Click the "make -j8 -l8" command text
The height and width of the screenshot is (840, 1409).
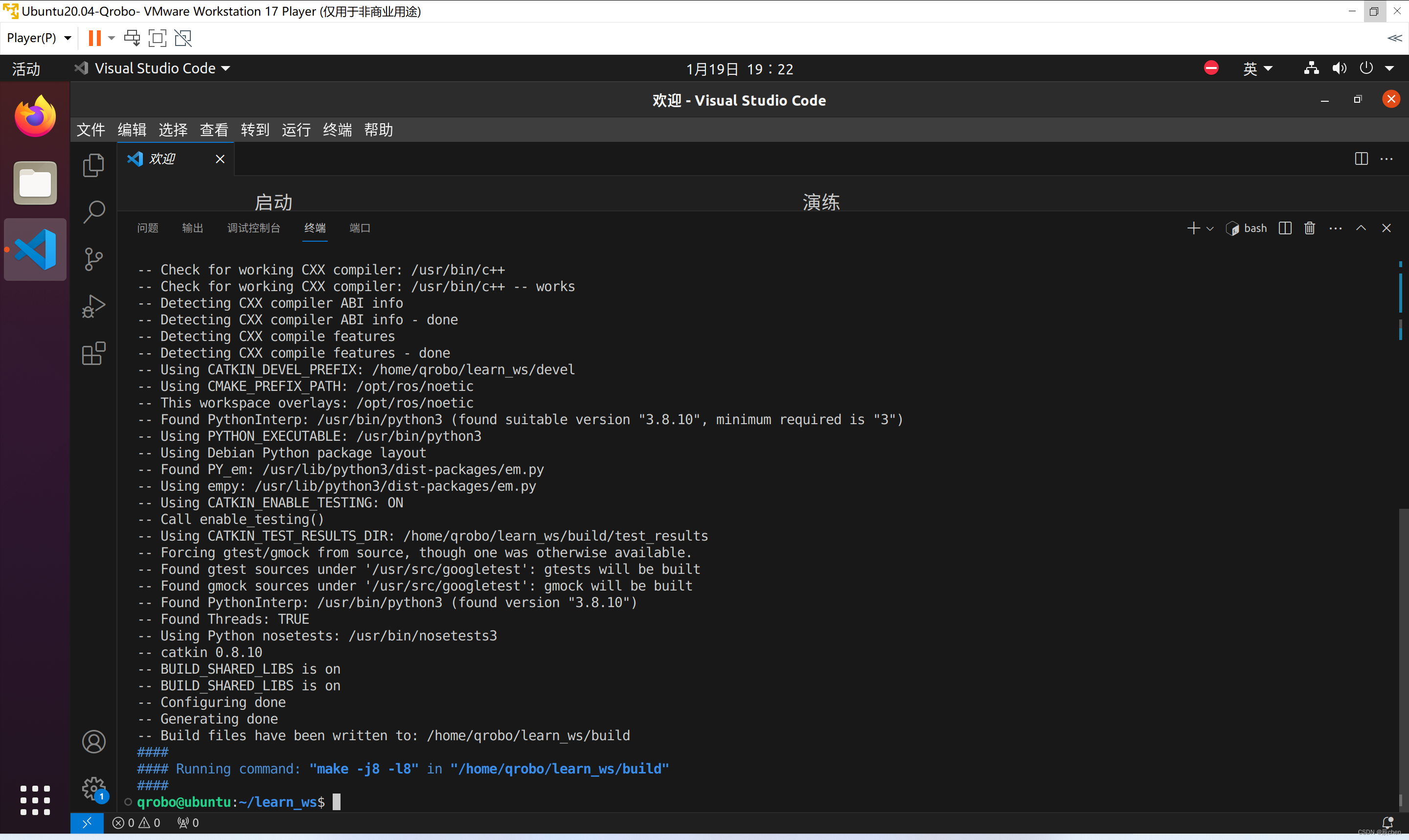point(364,769)
